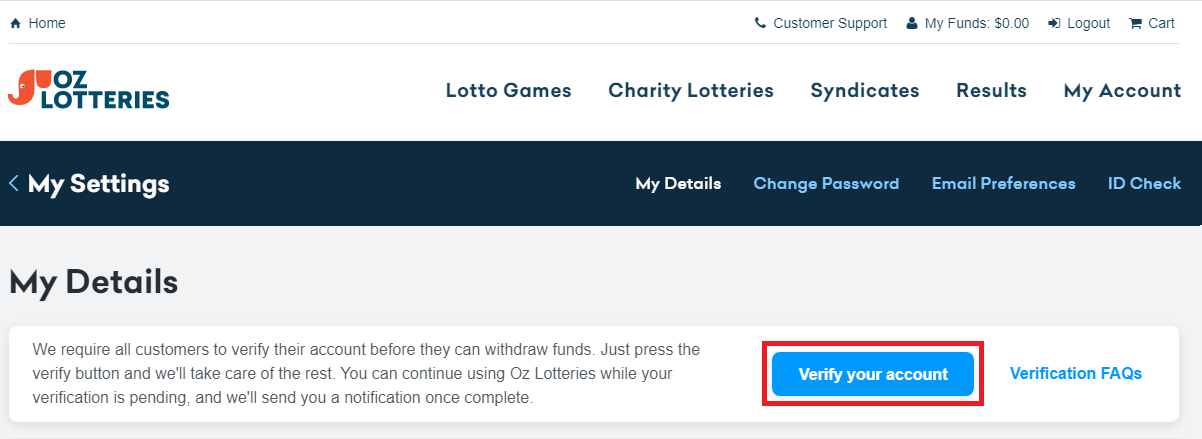This screenshot has width=1202, height=439.
Task: Click the Oz Lotteries logo
Action: tap(88, 89)
